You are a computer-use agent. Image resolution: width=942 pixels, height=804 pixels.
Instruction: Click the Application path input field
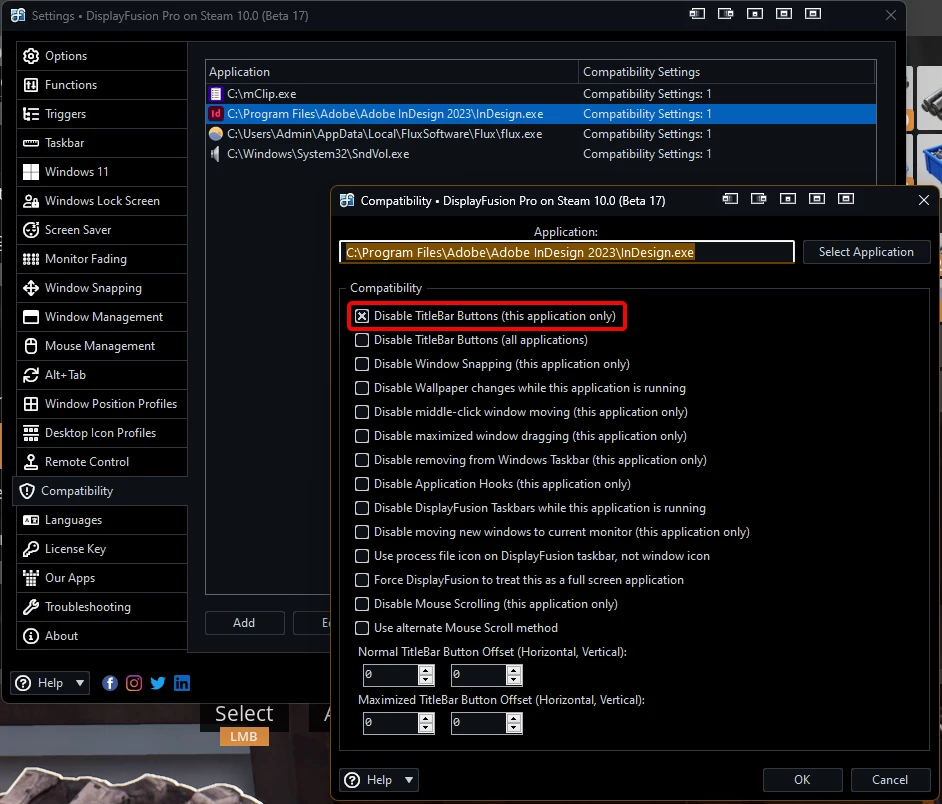coord(567,252)
